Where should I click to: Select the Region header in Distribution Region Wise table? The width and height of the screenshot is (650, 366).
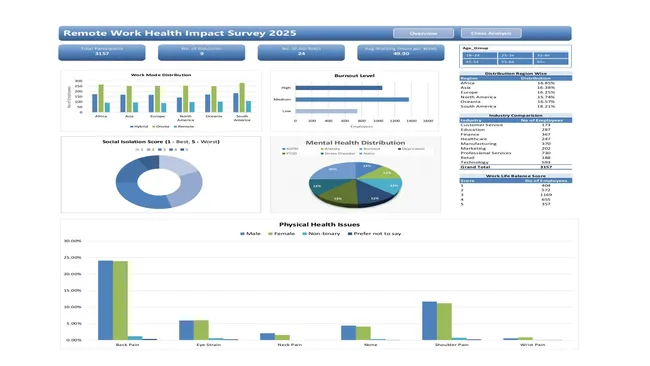[469, 78]
